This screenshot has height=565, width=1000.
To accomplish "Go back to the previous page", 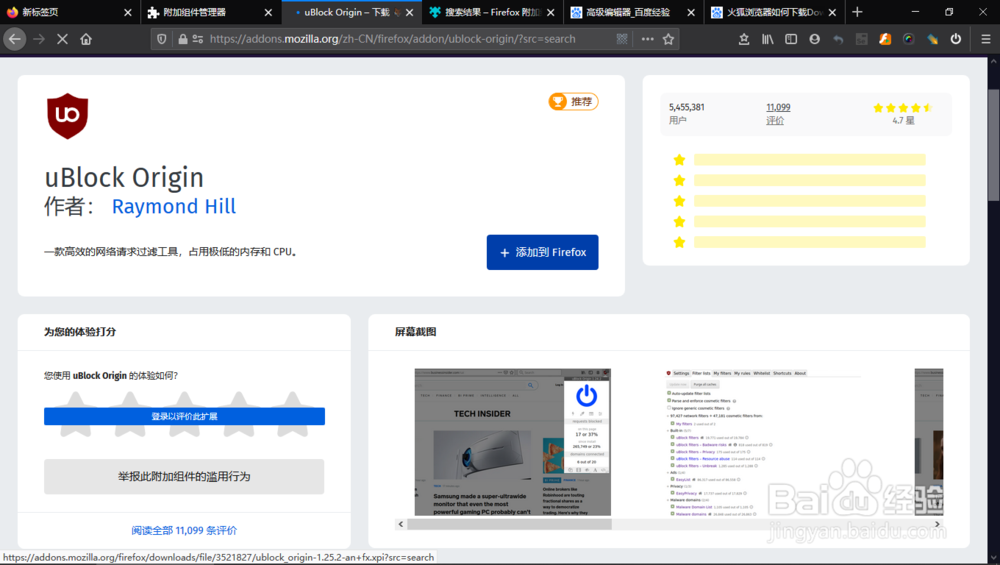I will [x=15, y=39].
